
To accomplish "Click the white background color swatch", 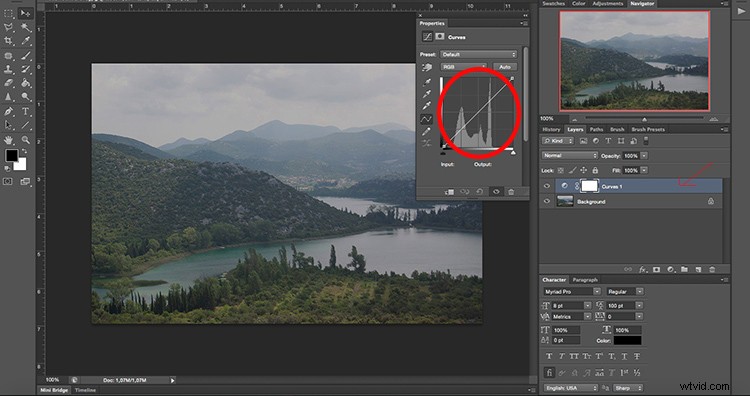I will point(22,165).
